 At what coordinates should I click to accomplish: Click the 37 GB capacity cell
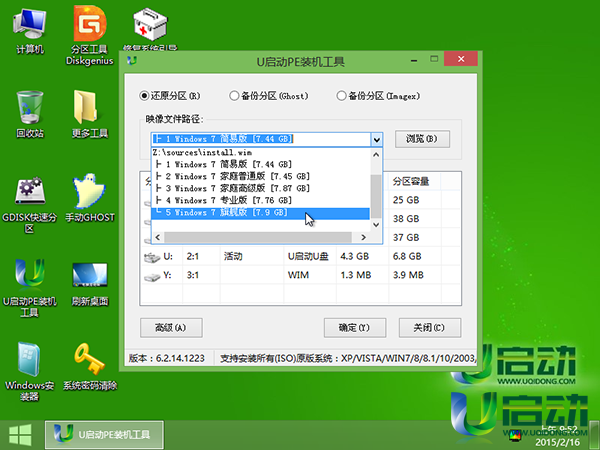pos(406,238)
